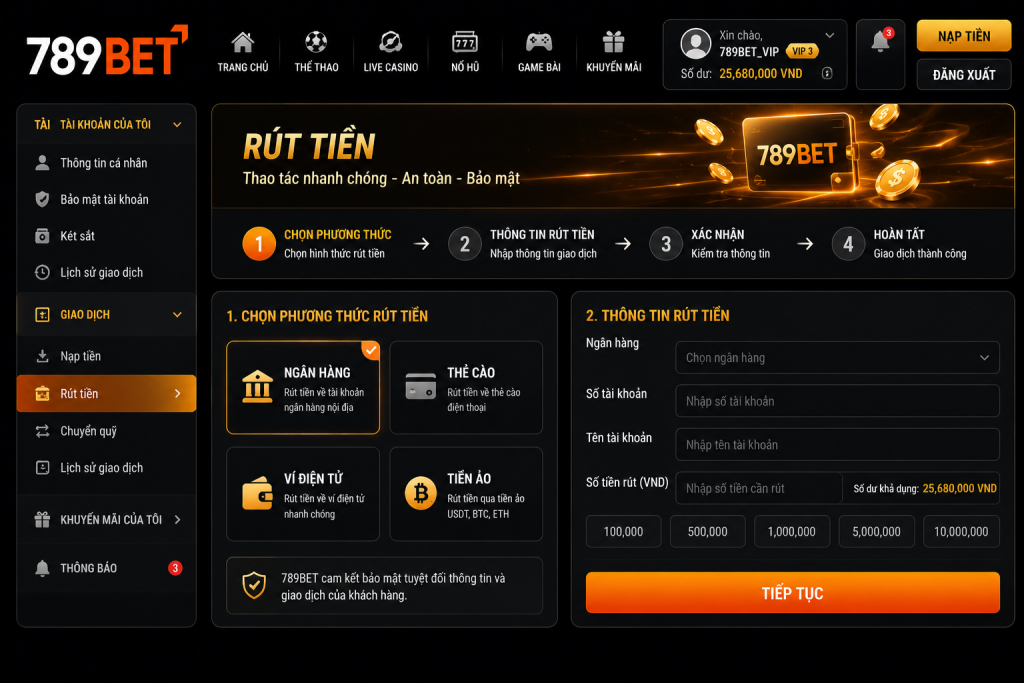This screenshot has height=683, width=1024.
Task: Open Lịch sử giao dịch under Giao dịch
Action: [x=106, y=468]
